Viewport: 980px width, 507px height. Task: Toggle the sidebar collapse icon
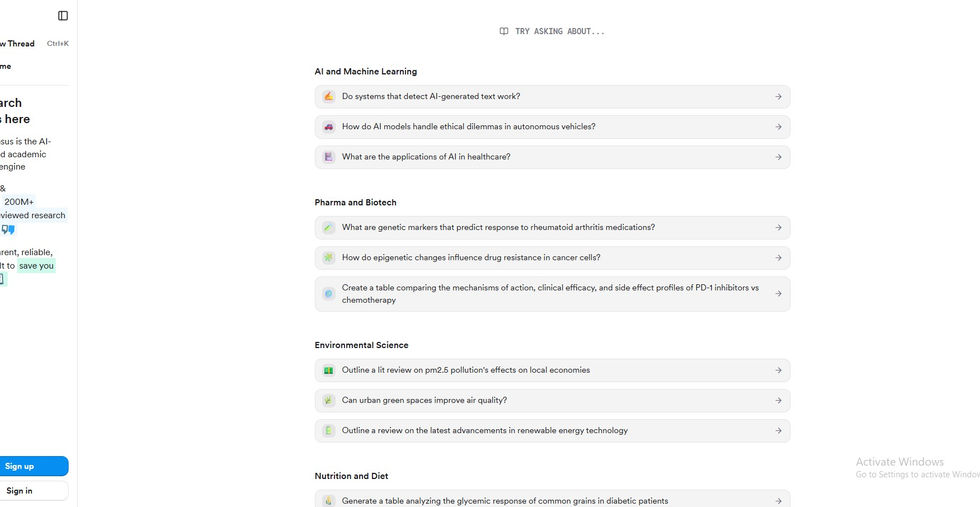coord(63,16)
